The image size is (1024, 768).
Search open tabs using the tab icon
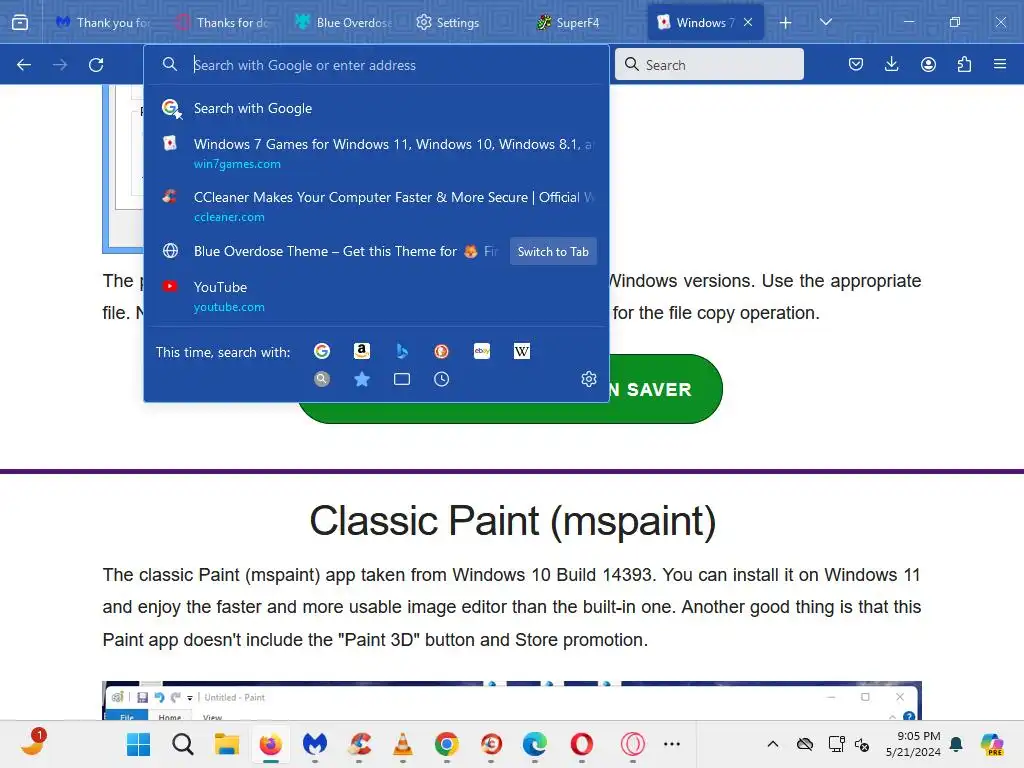402,379
